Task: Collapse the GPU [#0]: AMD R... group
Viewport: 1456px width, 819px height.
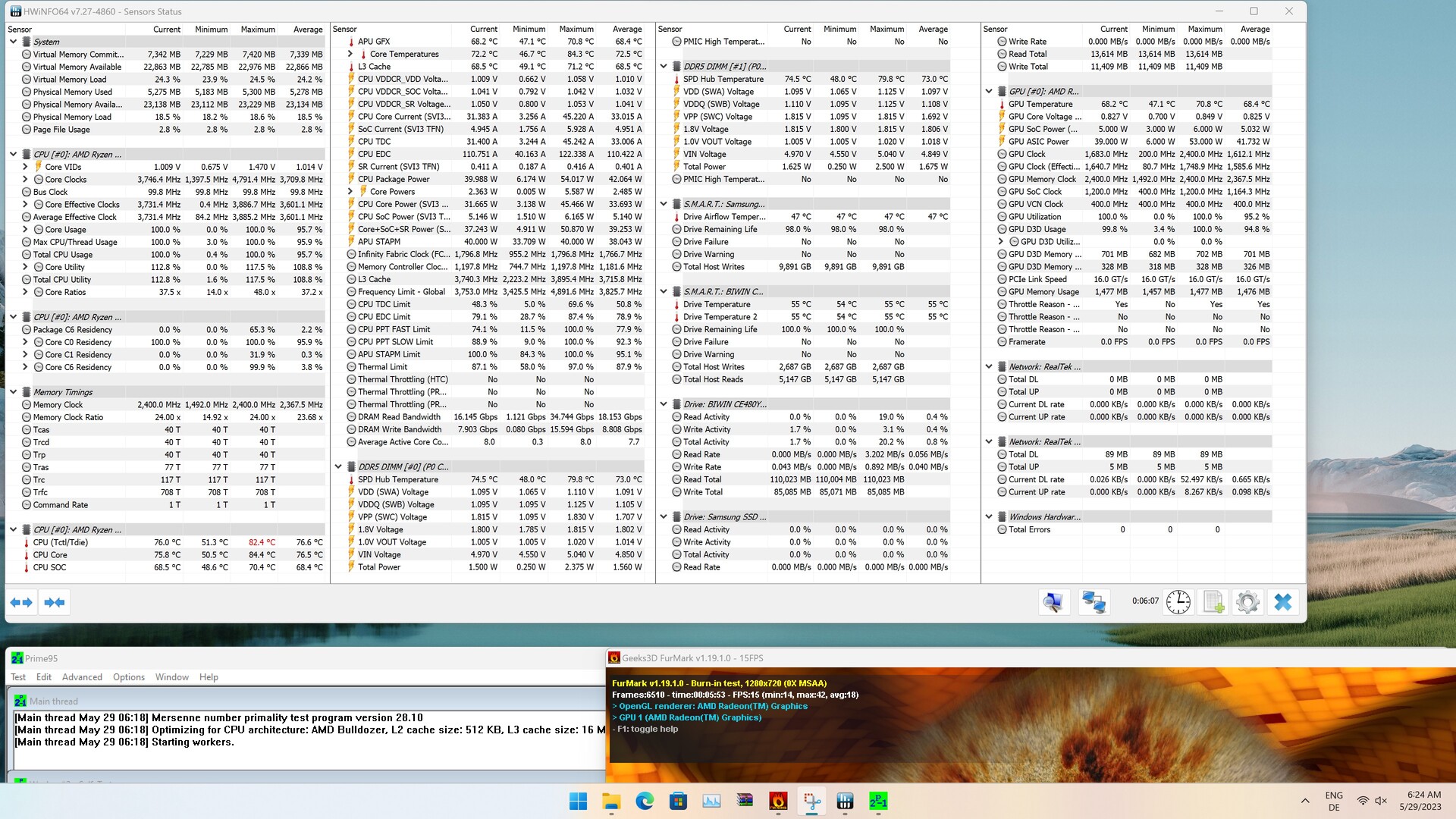Action: pos(989,91)
